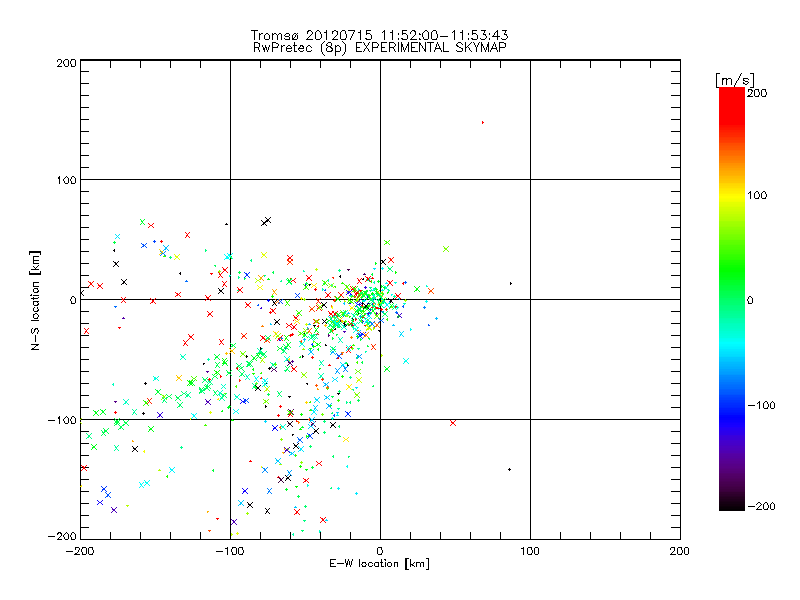Click the red X marker right of the origin near -100 km N-S
This screenshot has height=600, width=800.
[453, 423]
